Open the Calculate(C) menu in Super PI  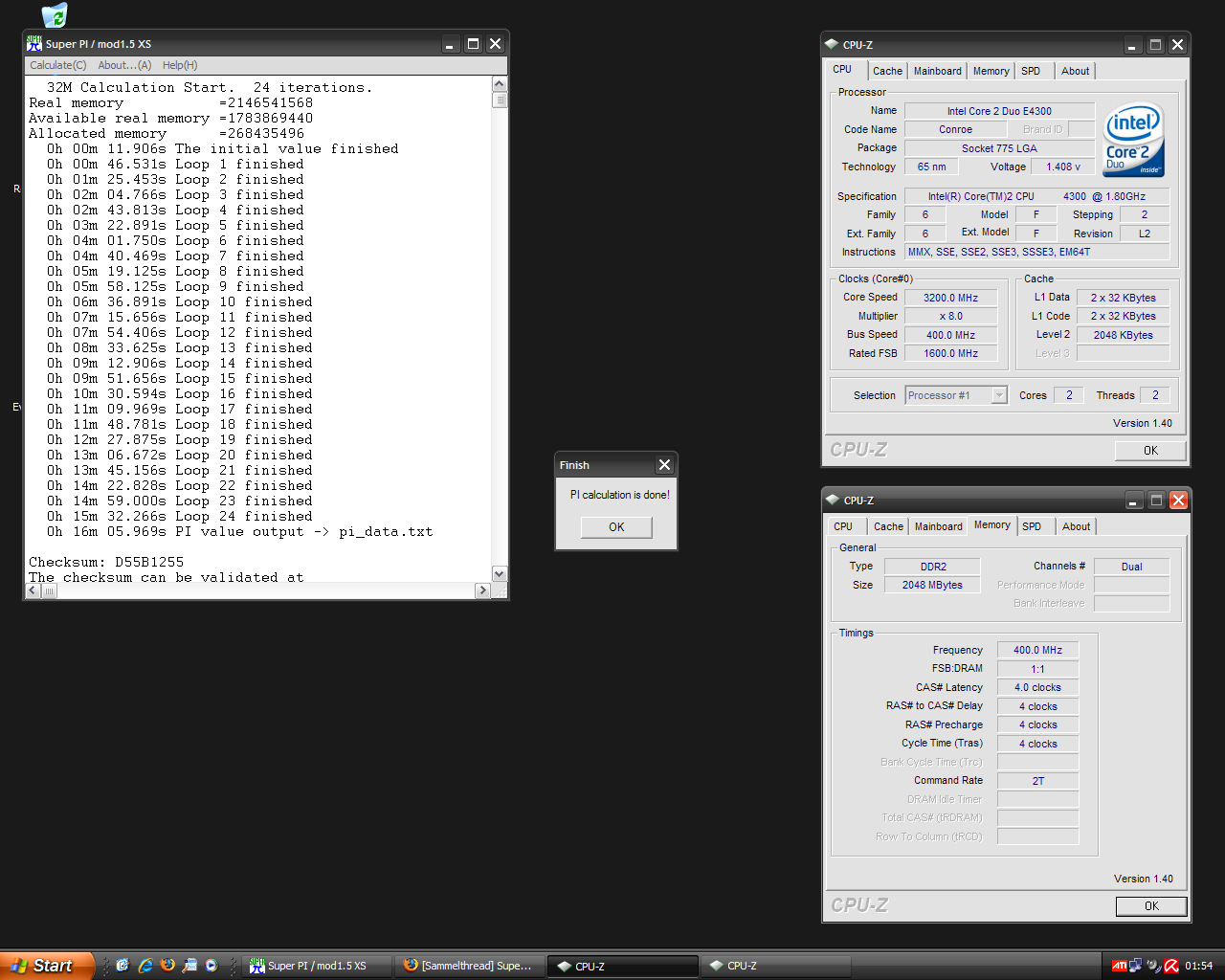coord(57,65)
